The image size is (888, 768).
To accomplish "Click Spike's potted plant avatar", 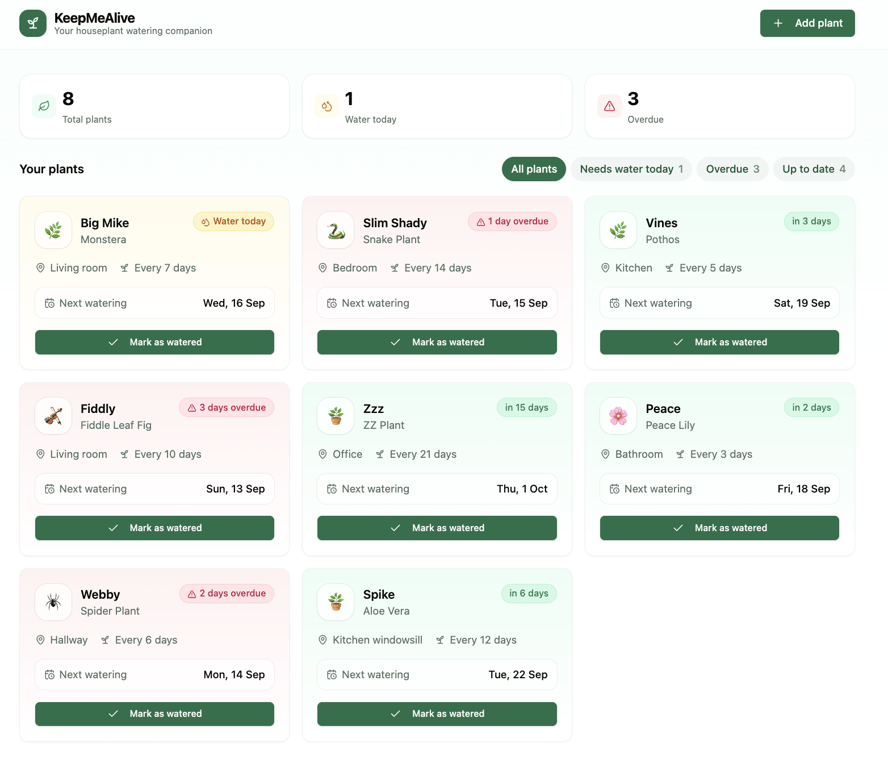I will coord(336,601).
